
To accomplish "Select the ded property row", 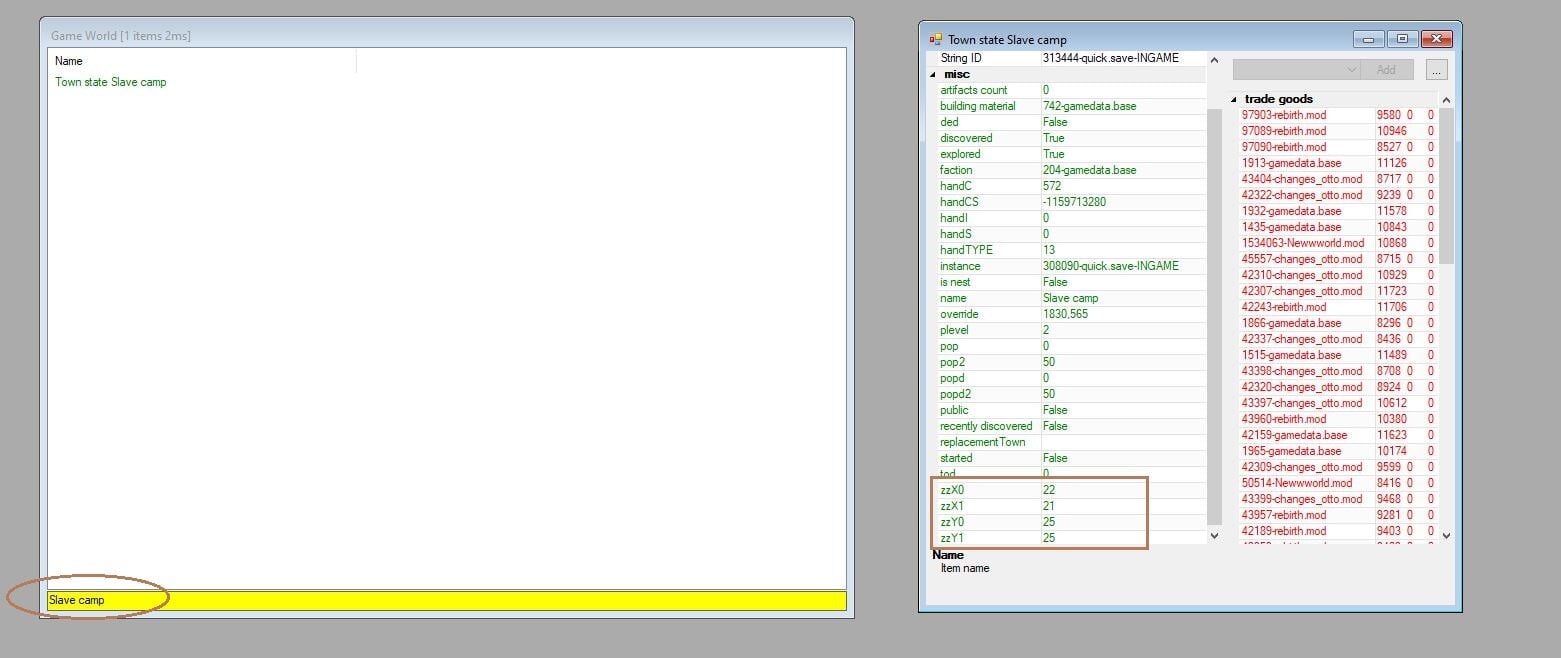I will click(x=1067, y=122).
